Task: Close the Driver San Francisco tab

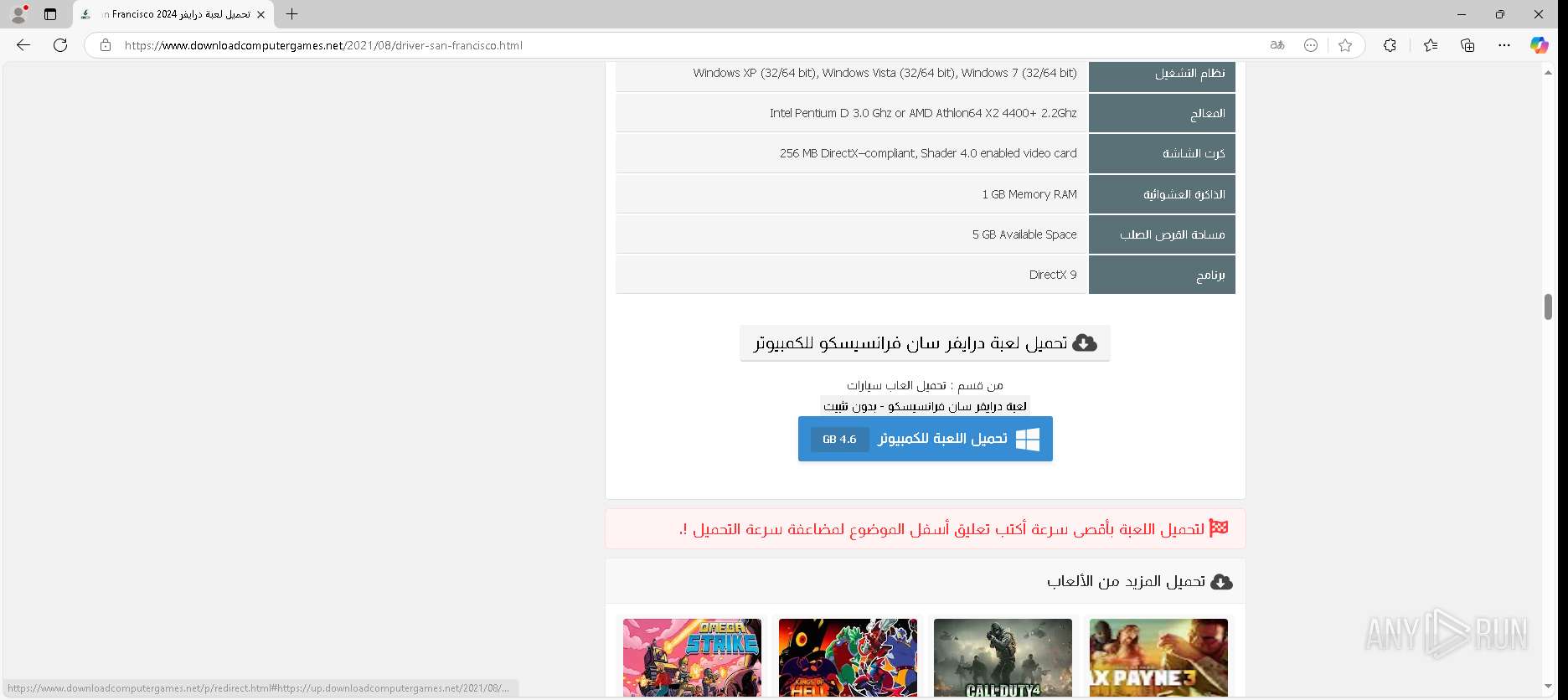Action: coord(260,14)
